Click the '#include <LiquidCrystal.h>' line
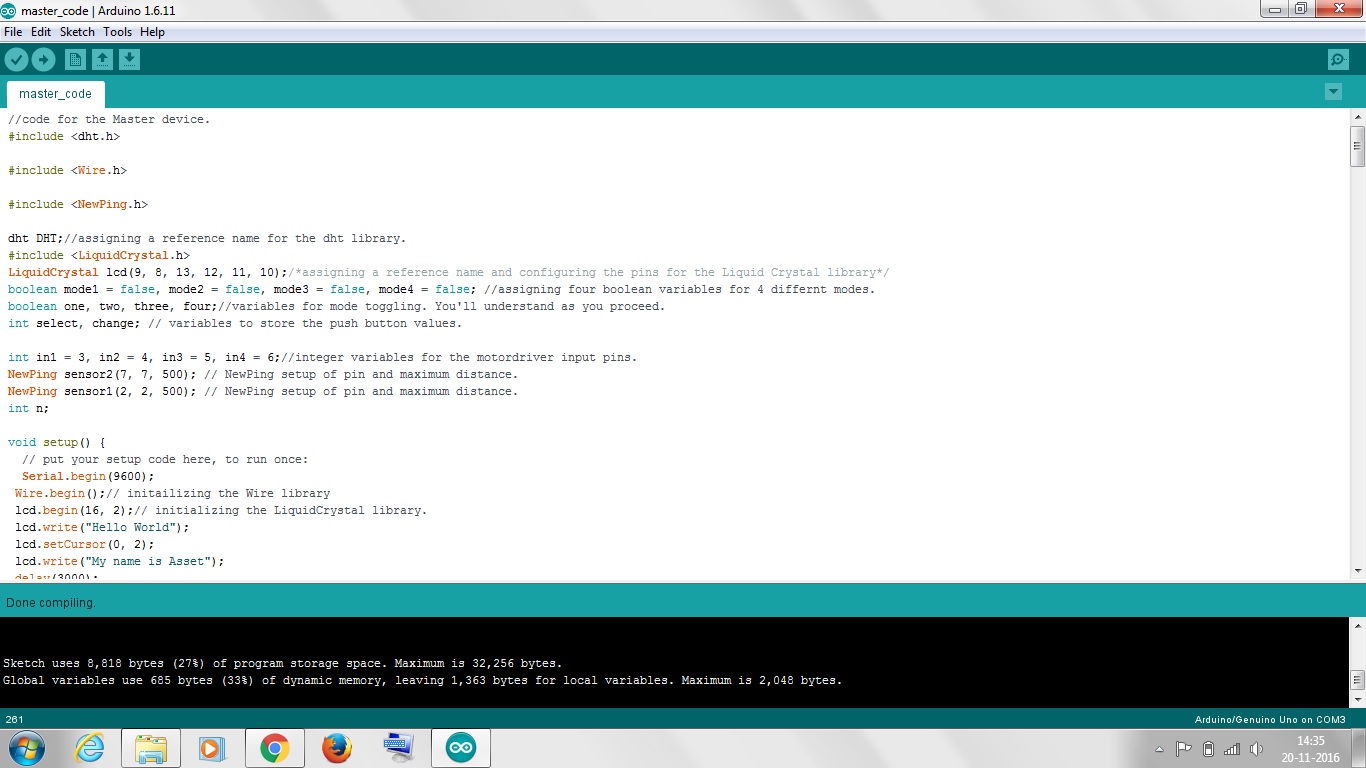Screen dimensions: 1366x768 [99, 255]
